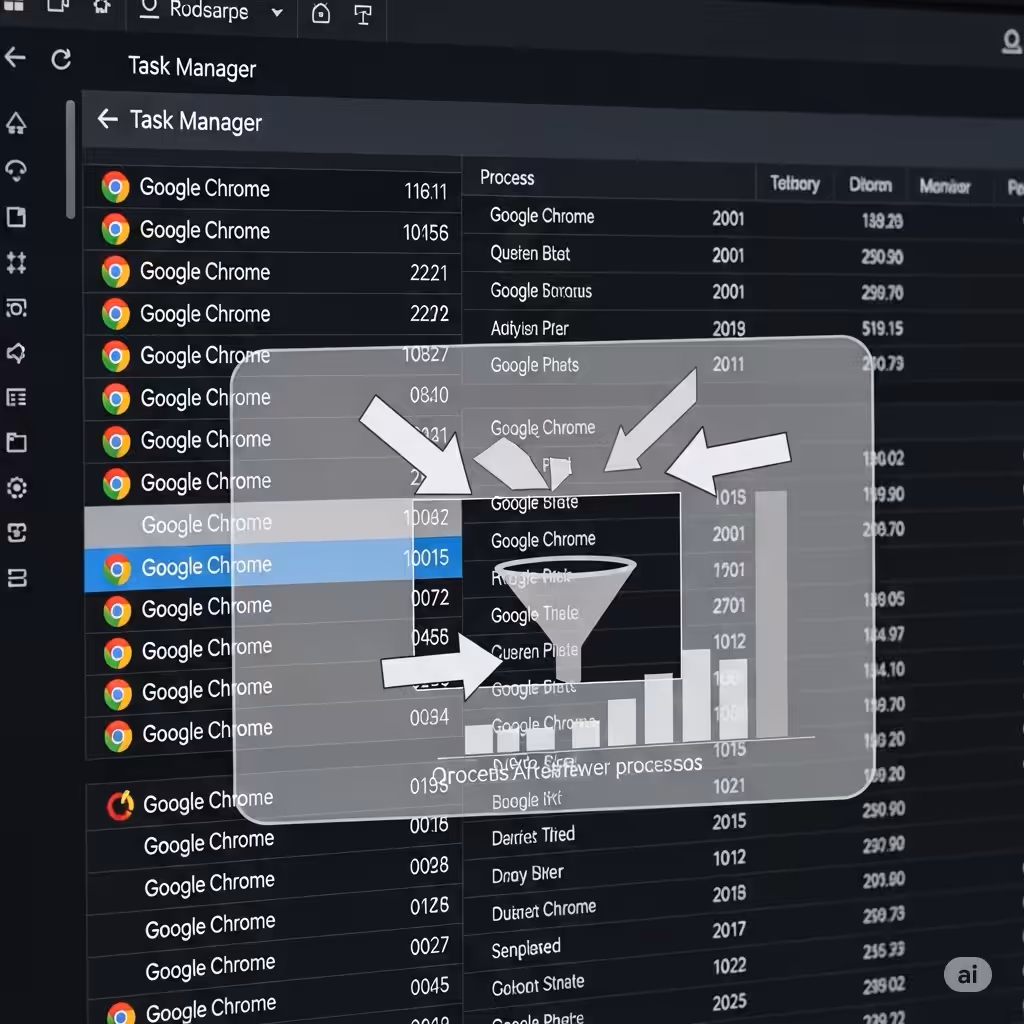
Task: Click the text tool icon in the top toolbar
Action: click(x=362, y=14)
